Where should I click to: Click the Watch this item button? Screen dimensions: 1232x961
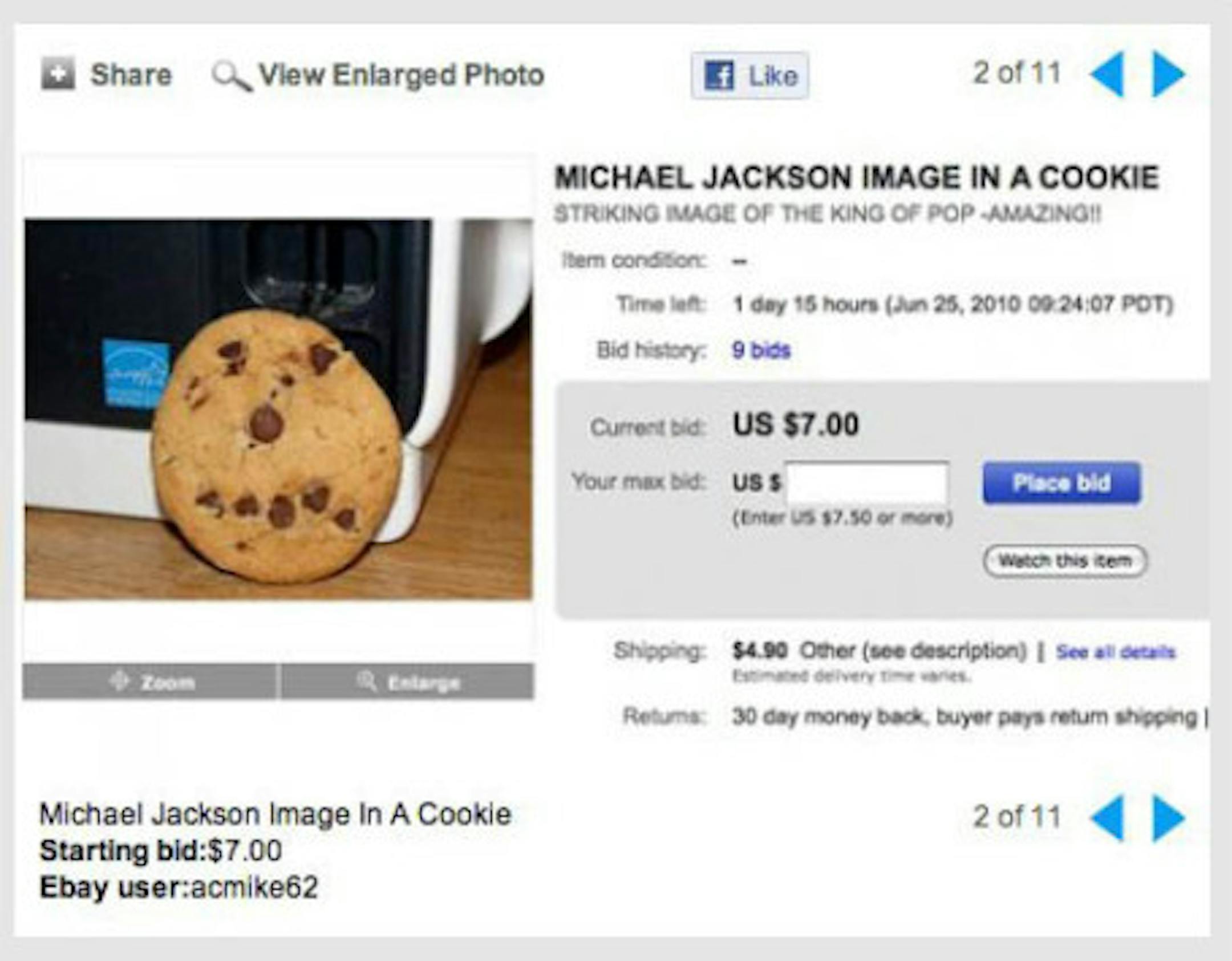1065,561
